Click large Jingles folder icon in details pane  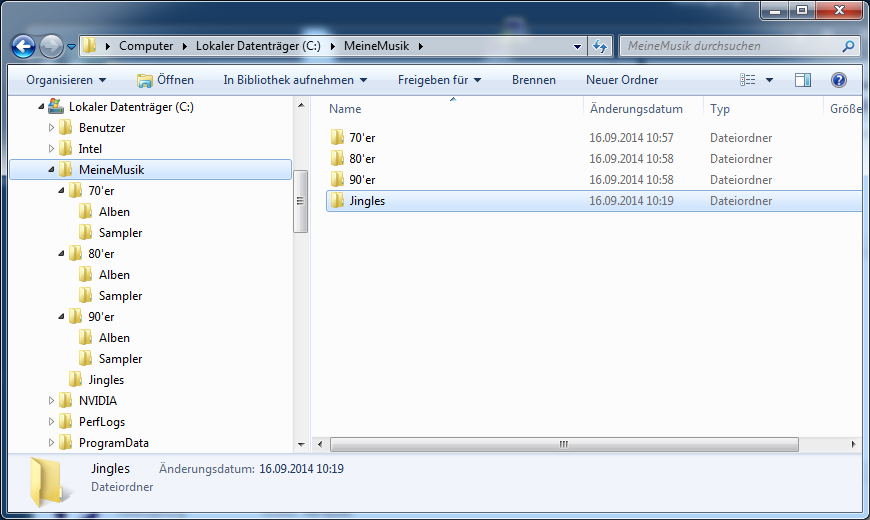(49, 482)
